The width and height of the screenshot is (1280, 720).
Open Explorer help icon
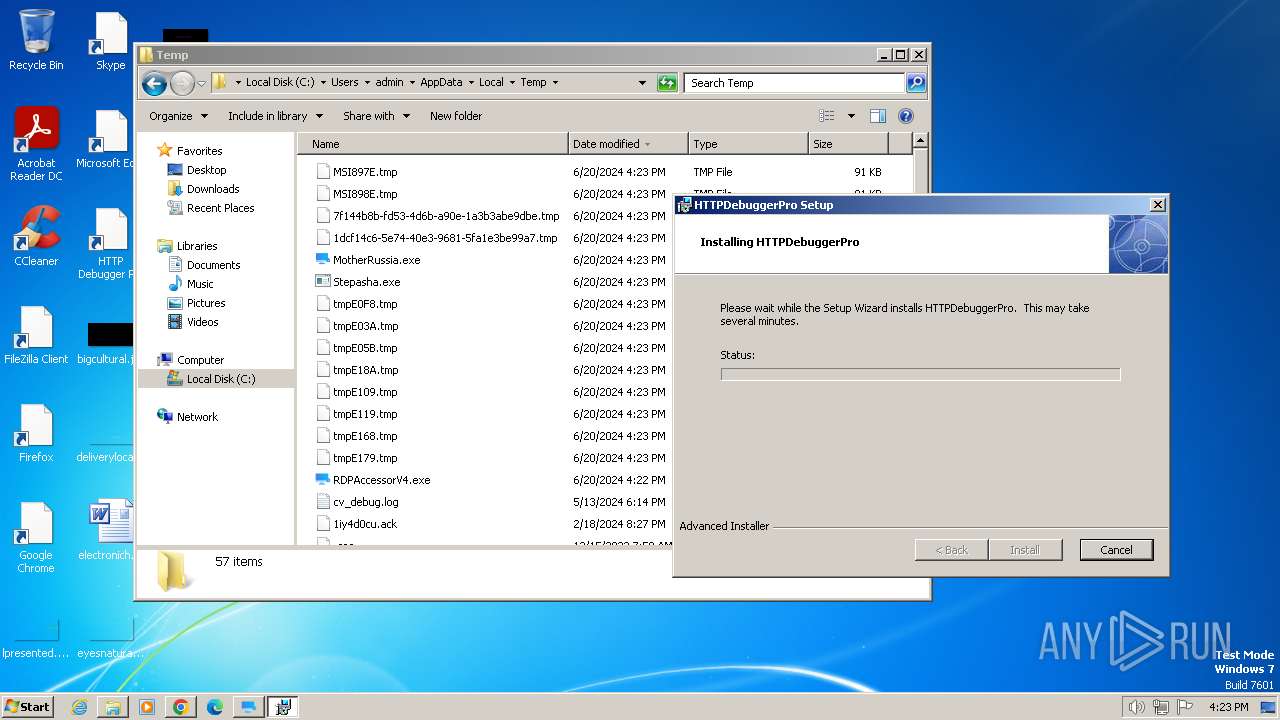pyautogui.click(x=906, y=116)
